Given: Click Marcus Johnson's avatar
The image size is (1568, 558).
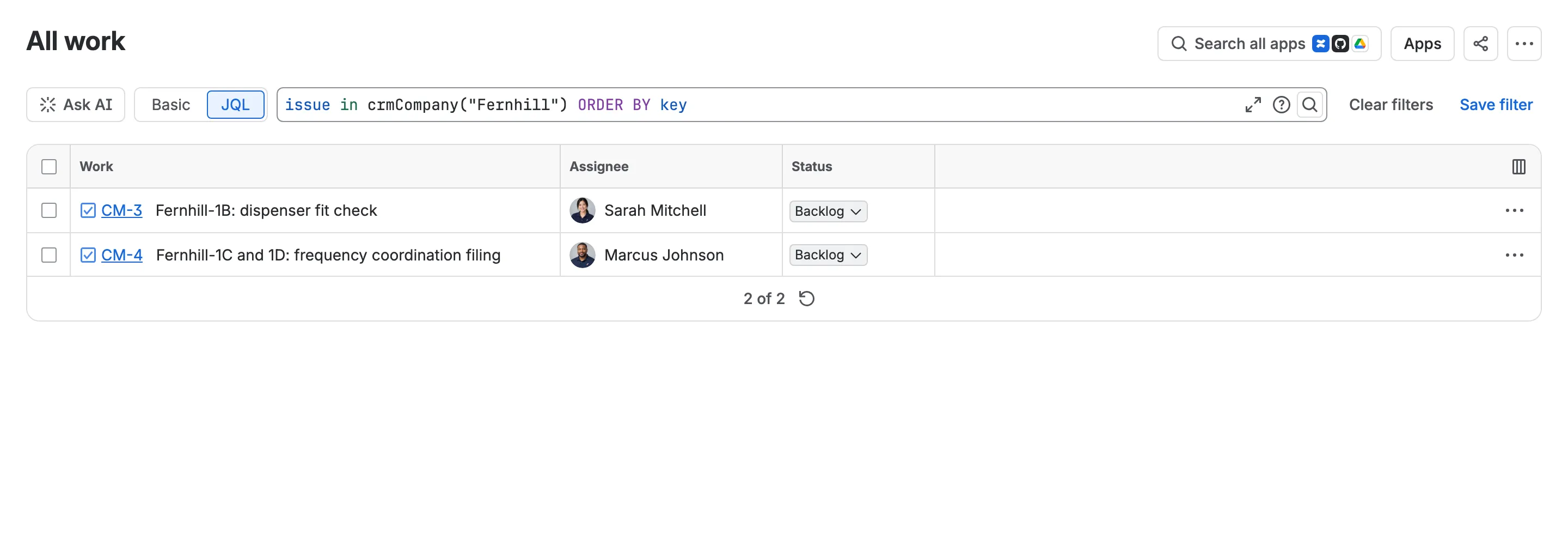Looking at the screenshot, I should tap(582, 255).
